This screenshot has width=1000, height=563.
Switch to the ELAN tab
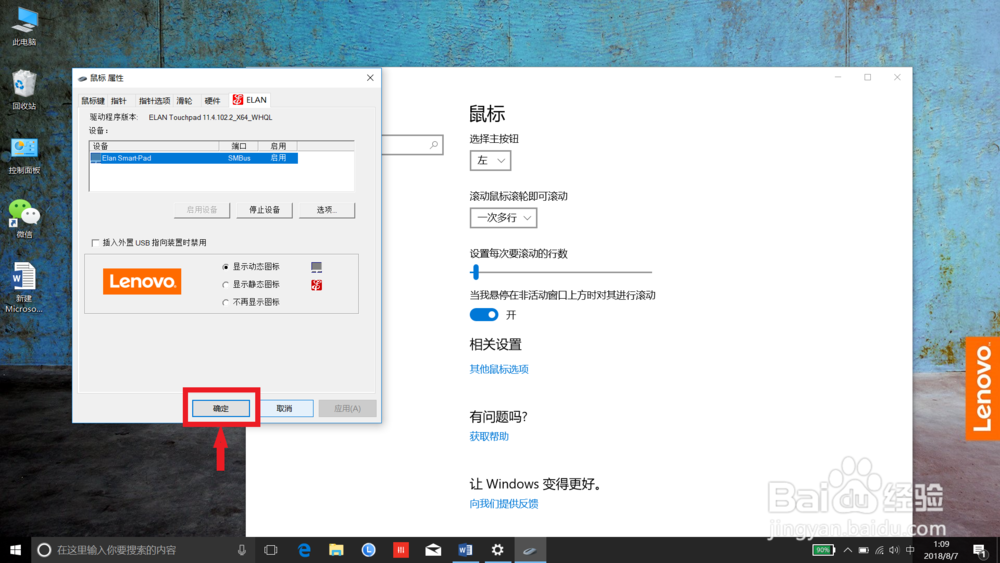point(250,99)
